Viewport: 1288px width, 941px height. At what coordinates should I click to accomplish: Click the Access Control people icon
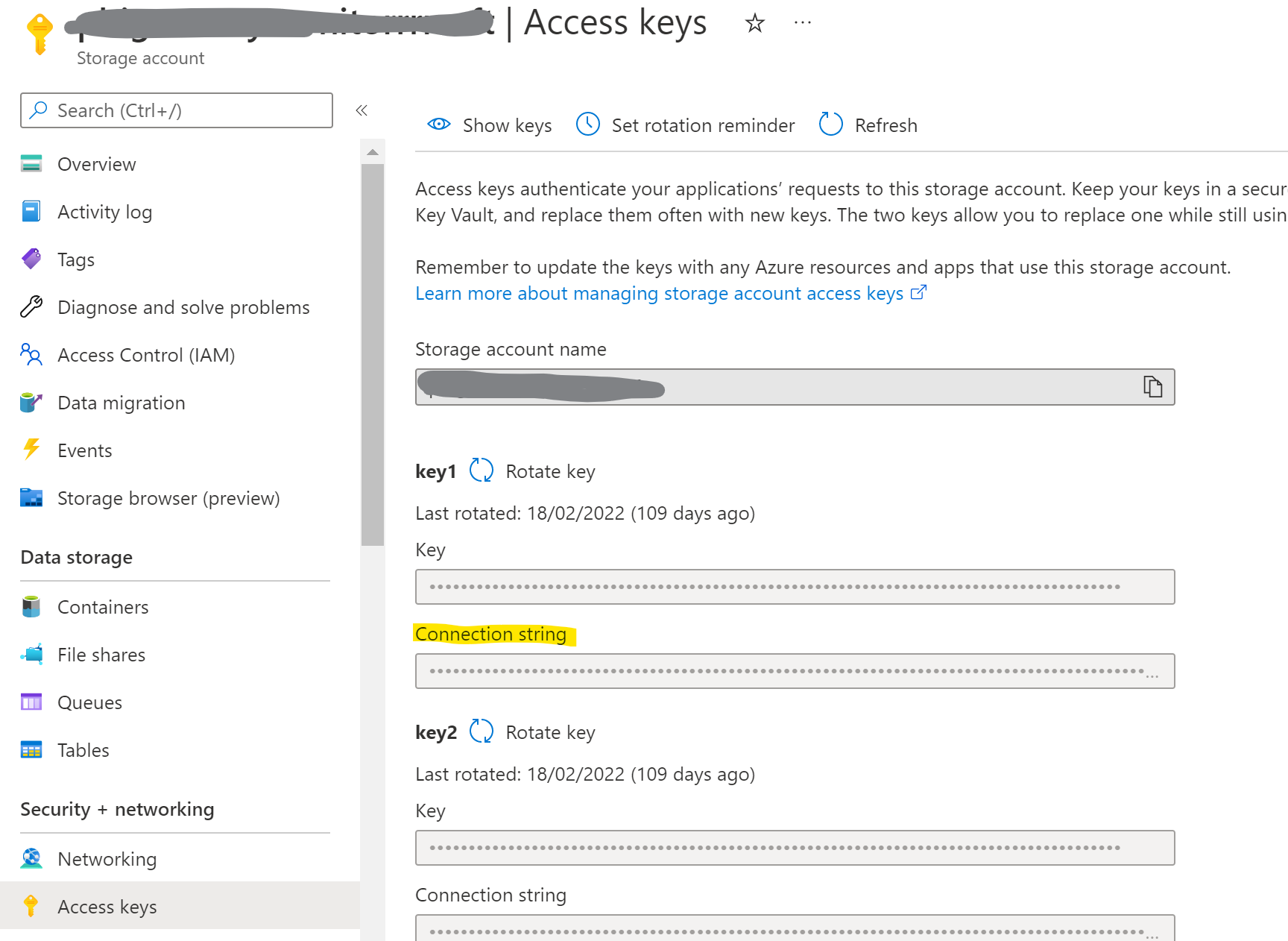click(31, 355)
